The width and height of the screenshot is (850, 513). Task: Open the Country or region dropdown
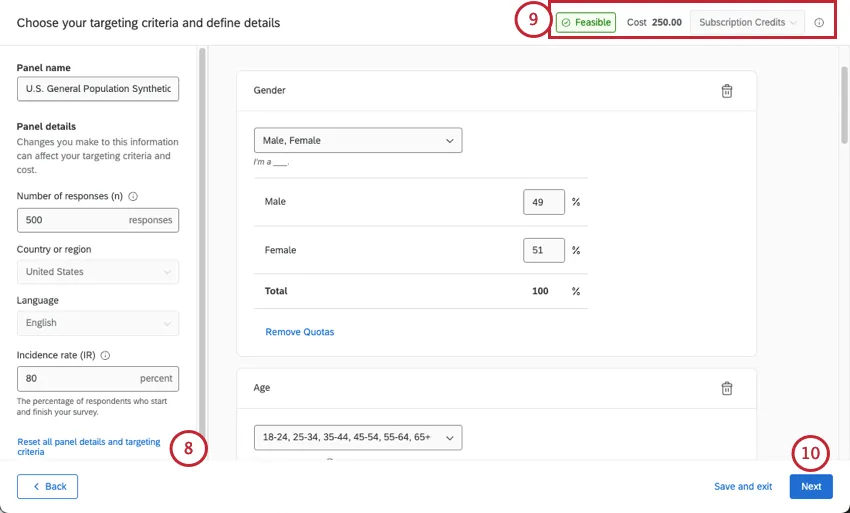98,272
